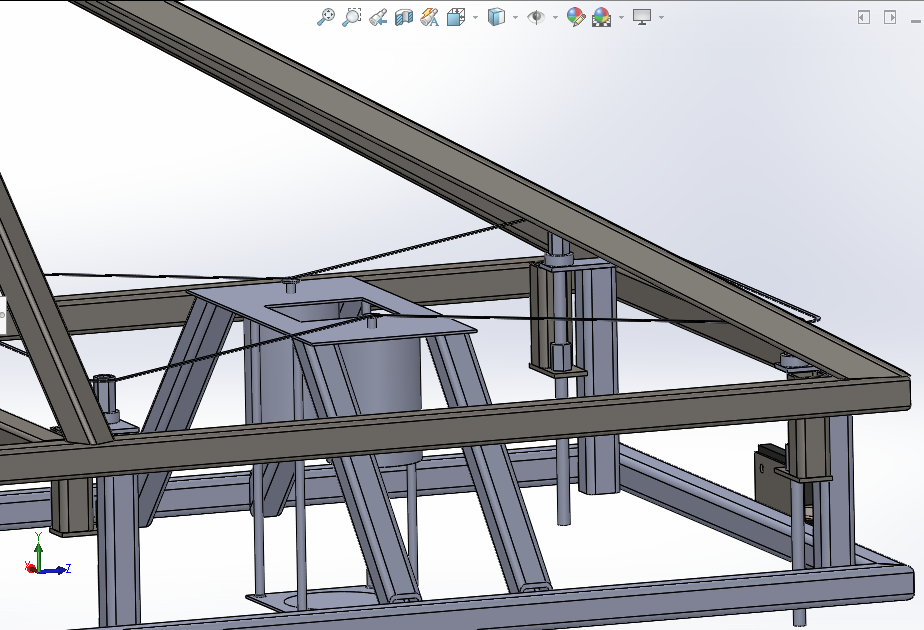Click the Apply Scene icon
The height and width of the screenshot is (630, 924).
(602, 18)
